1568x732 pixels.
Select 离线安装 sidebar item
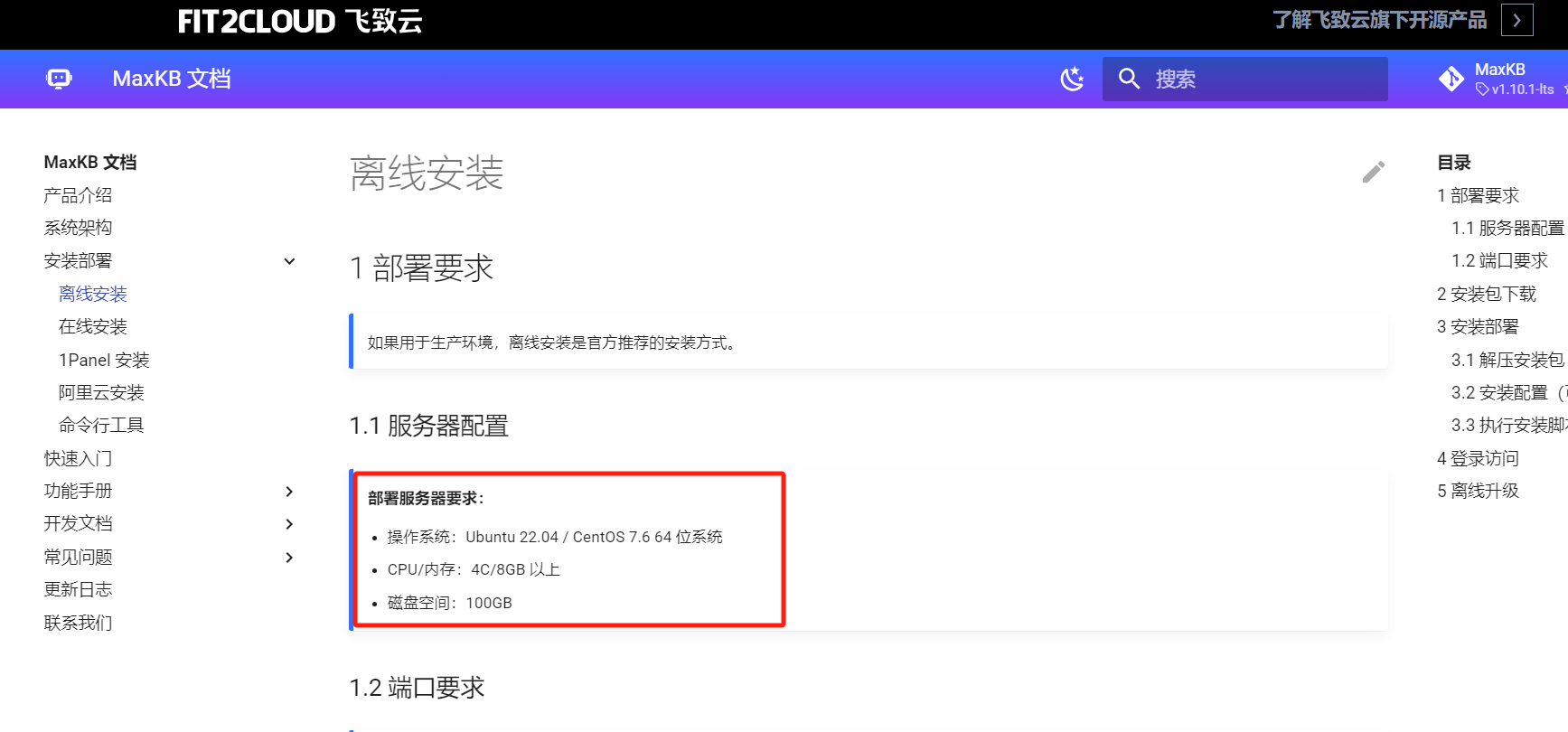(93, 294)
